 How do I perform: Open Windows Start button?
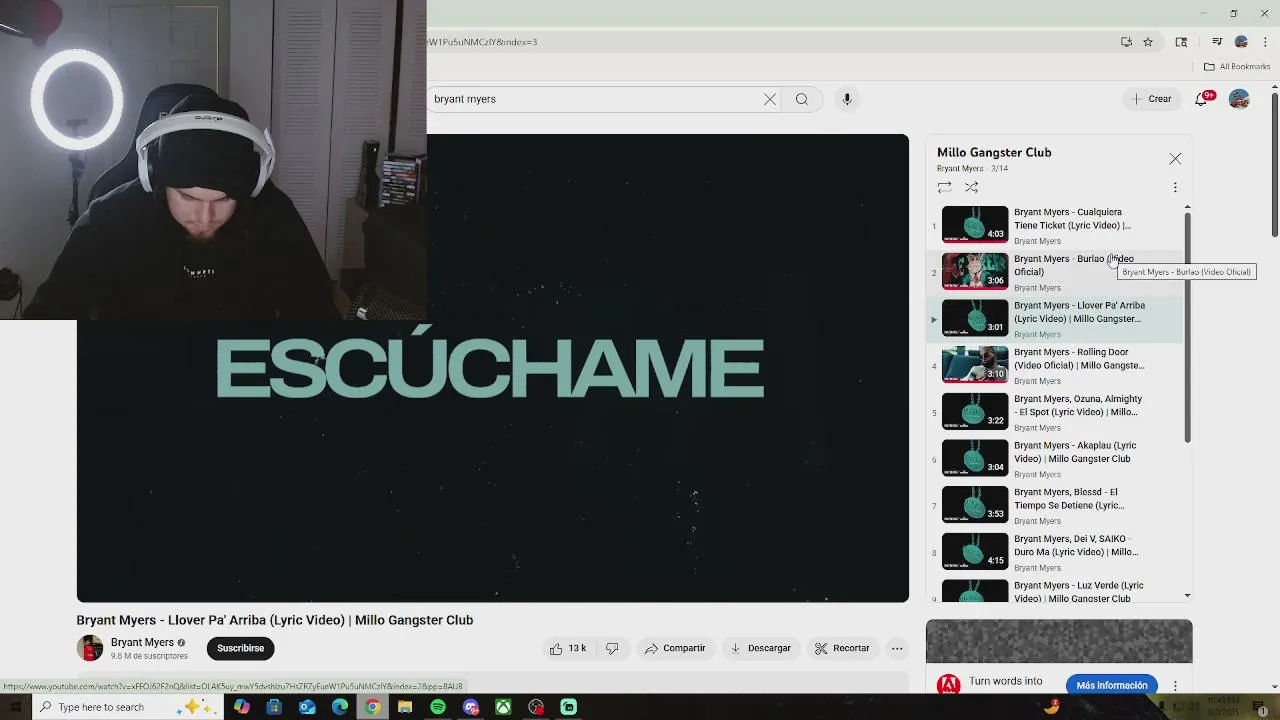coord(15,707)
